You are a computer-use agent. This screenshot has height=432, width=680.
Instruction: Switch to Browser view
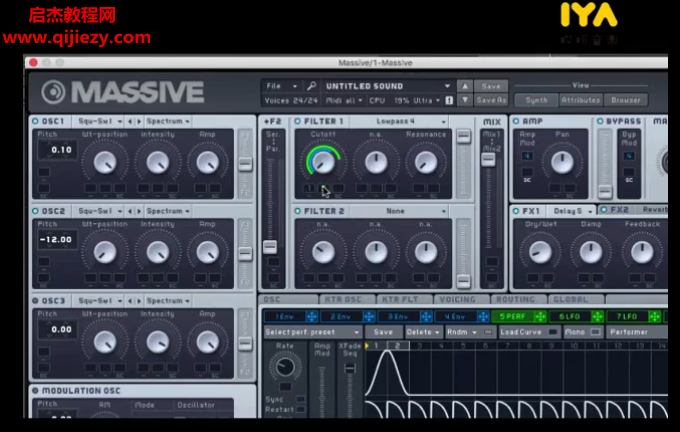625,100
